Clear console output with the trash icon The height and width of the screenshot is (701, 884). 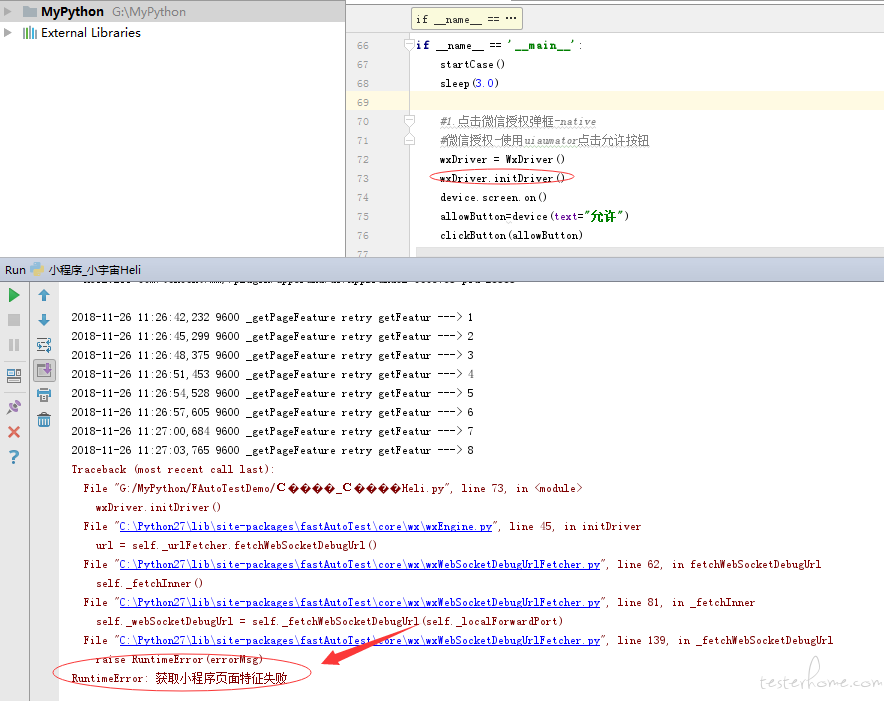pyautogui.click(x=44, y=420)
